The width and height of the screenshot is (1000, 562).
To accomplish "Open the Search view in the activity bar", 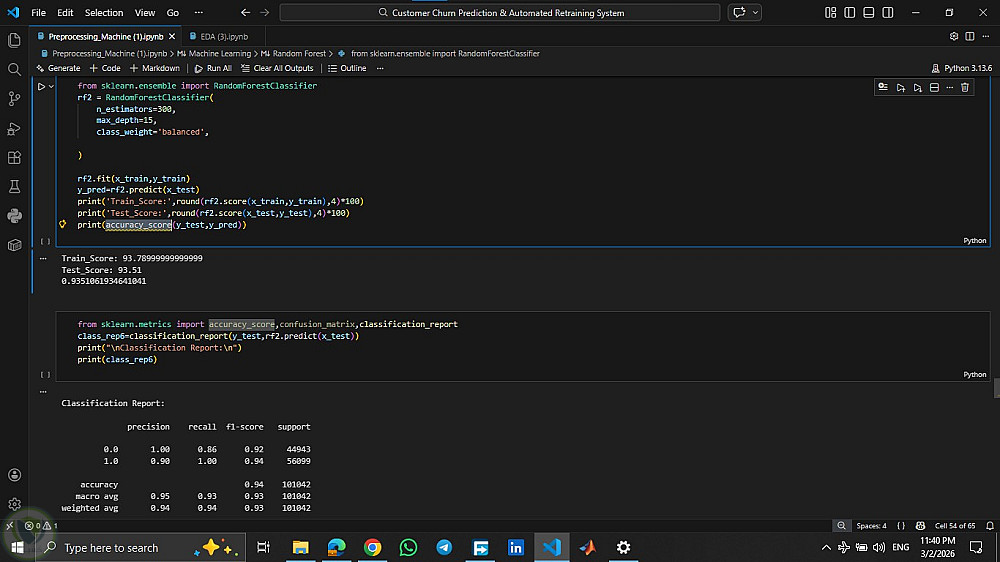I will click(x=14, y=69).
